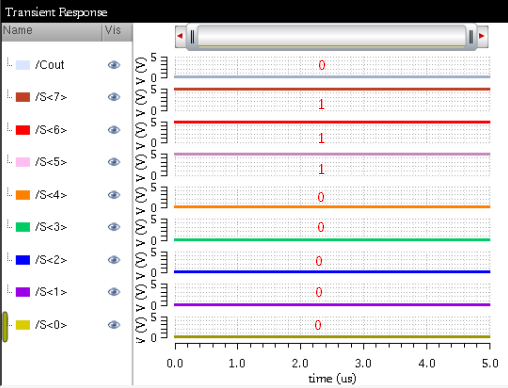Click the left grip handle of zoom scrollbar
Viewport: 508px width, 388px height.
point(192,37)
